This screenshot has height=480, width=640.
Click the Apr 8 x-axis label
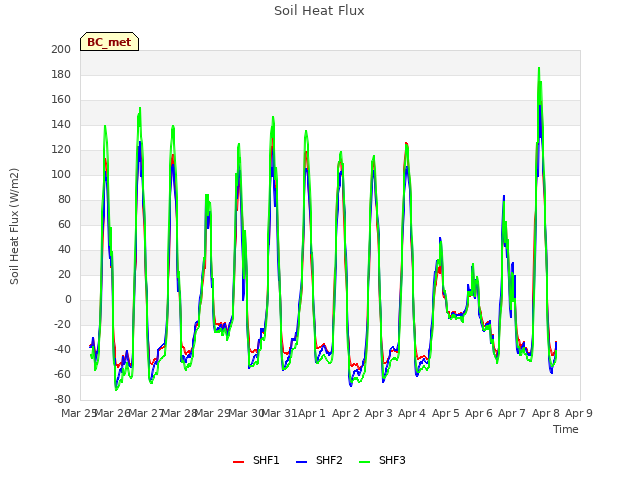[546, 413]
